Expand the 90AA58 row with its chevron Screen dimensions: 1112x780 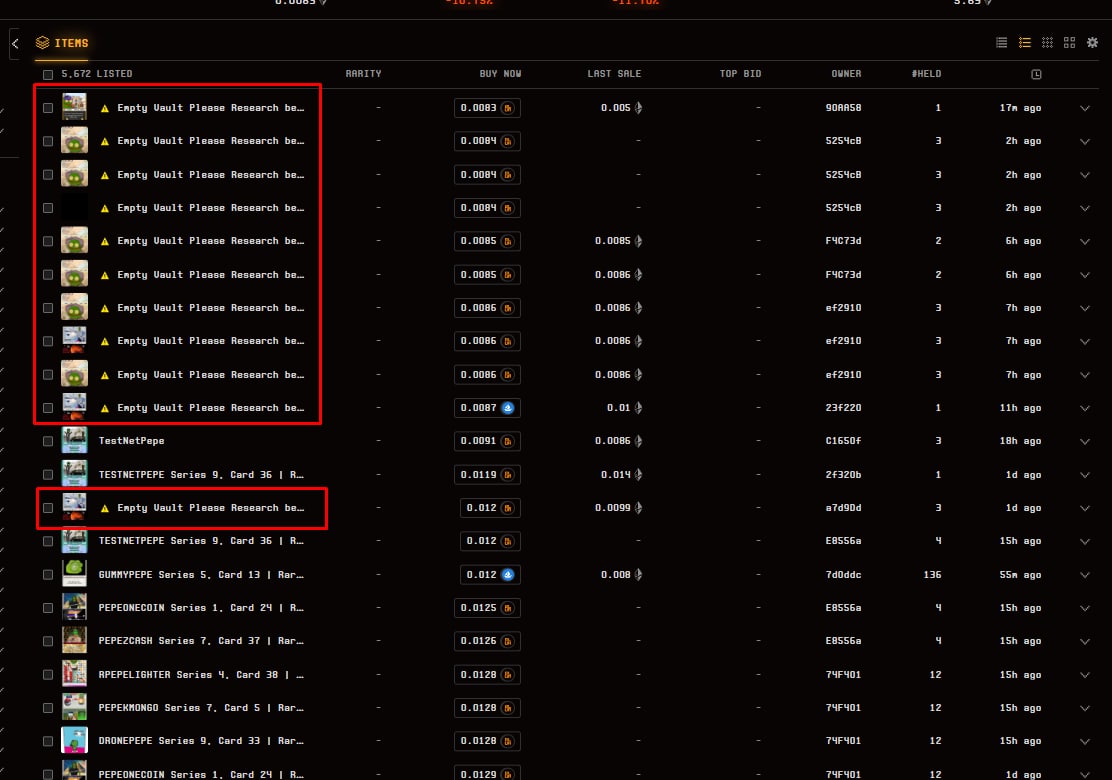tap(1084, 108)
